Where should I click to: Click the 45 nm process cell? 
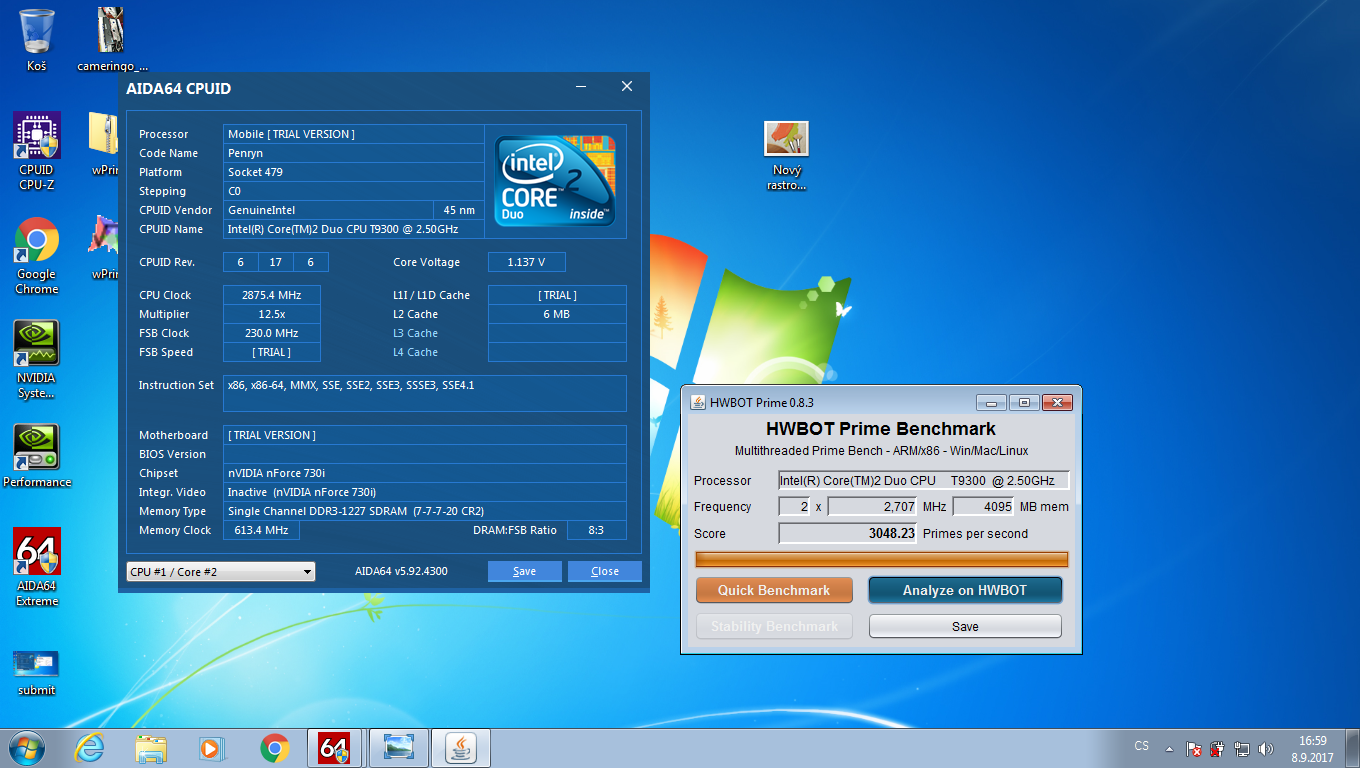[459, 210]
